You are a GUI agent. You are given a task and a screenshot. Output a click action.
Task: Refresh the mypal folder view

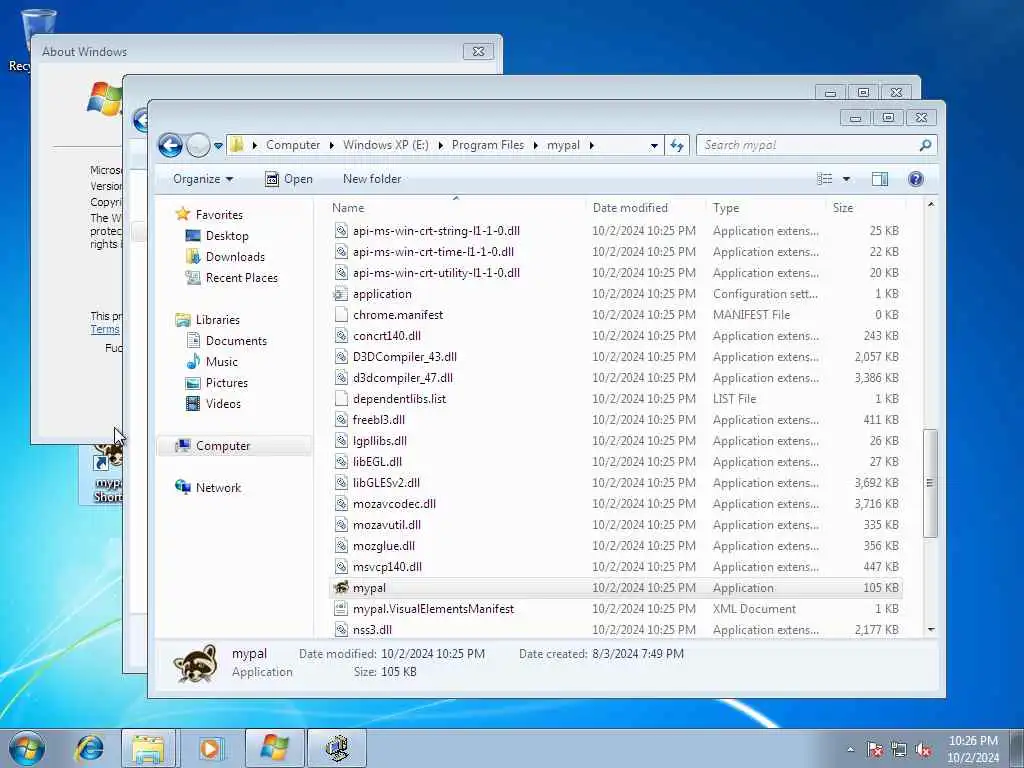[677, 145]
